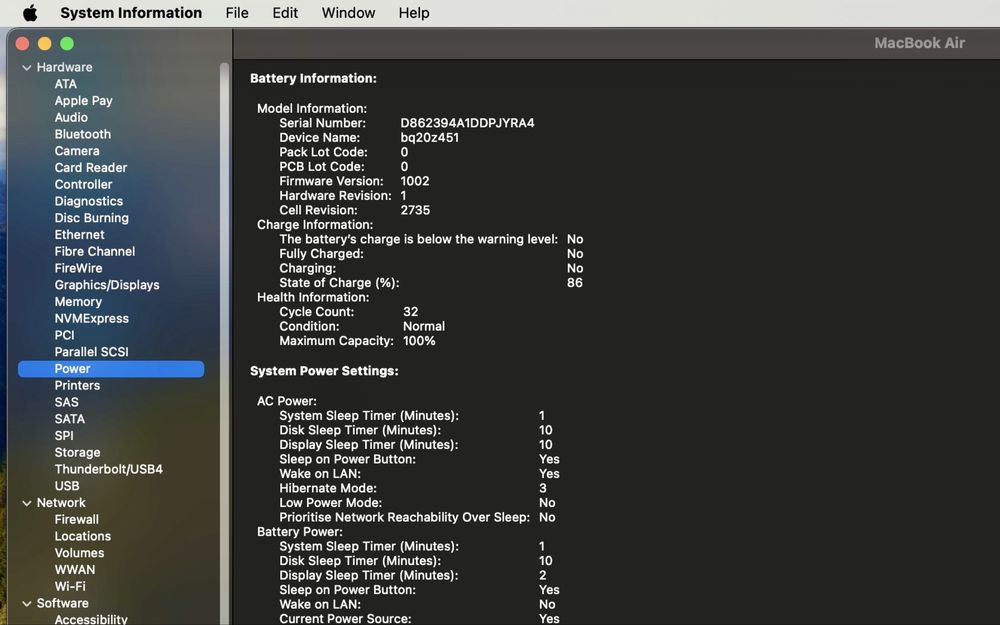The image size is (1000, 625).
Task: Select Fibre Channel in the sidebar
Action: click(94, 251)
